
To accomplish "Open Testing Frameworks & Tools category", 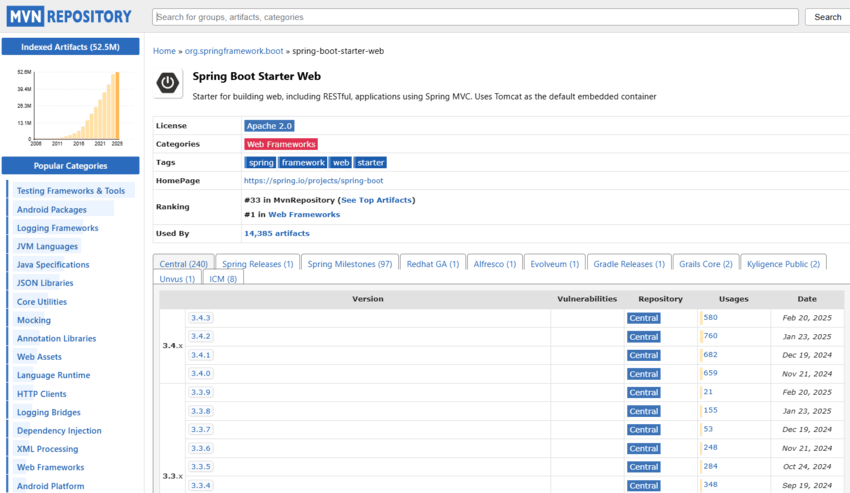I will tap(70, 191).
